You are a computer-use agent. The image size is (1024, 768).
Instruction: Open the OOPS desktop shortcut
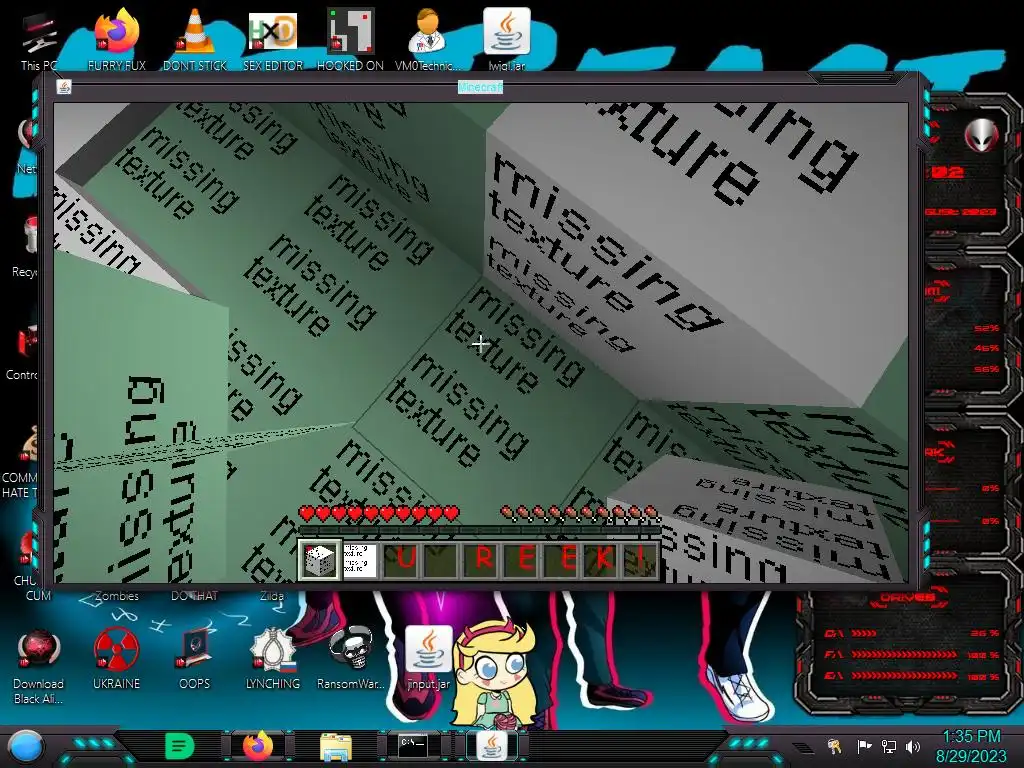(x=195, y=658)
